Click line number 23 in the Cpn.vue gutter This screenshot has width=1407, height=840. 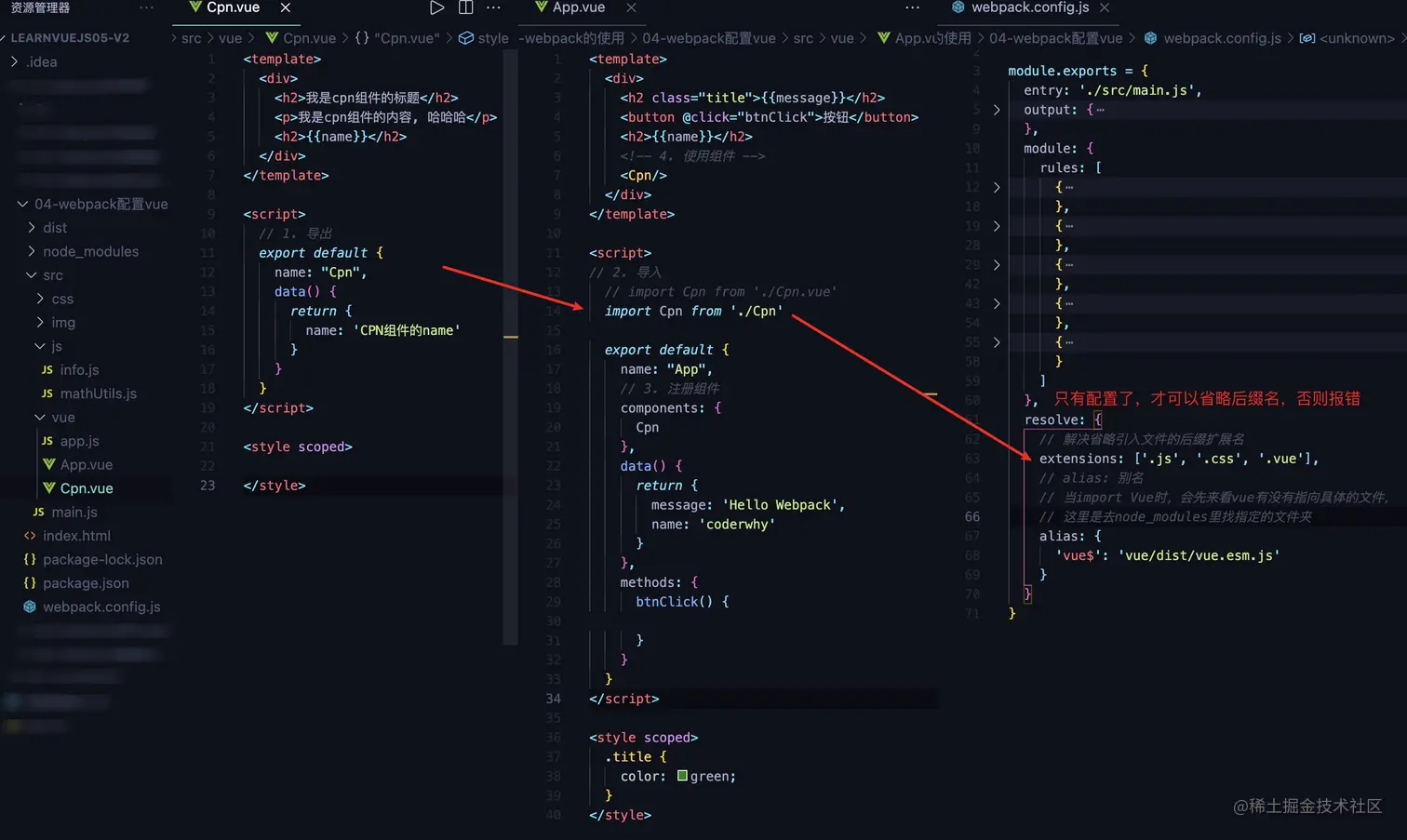[x=208, y=486]
